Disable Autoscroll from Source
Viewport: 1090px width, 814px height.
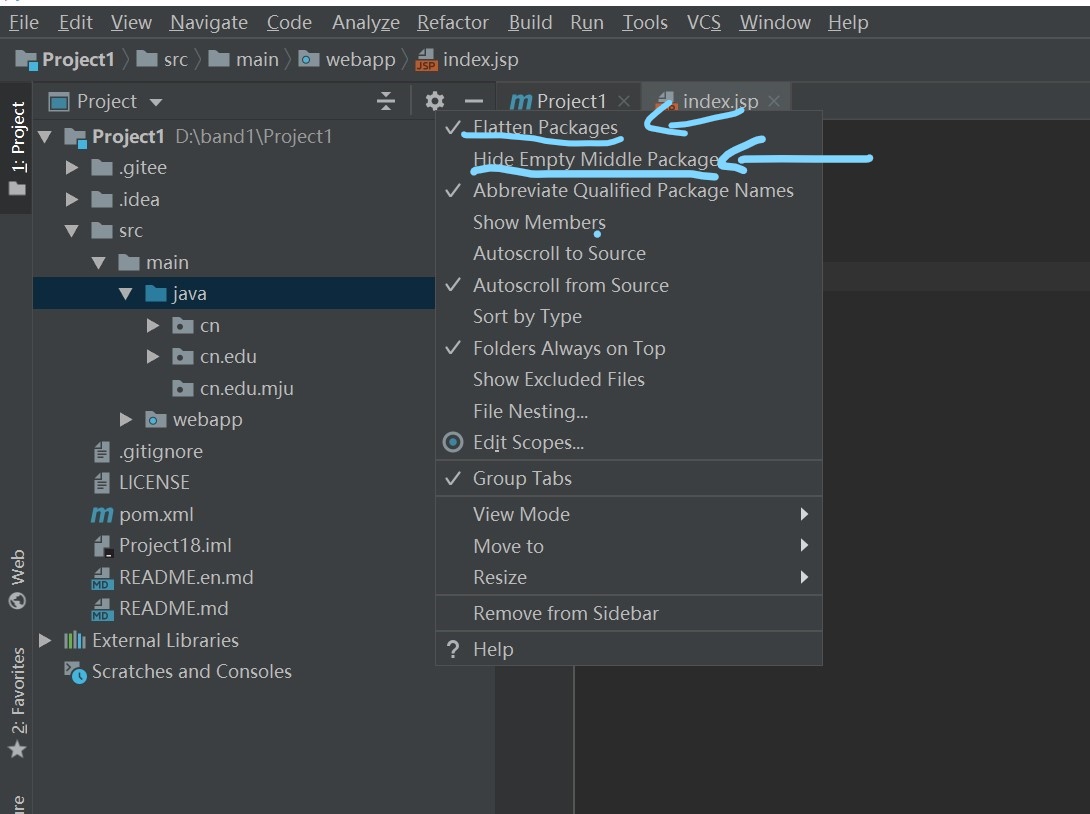[x=570, y=285]
